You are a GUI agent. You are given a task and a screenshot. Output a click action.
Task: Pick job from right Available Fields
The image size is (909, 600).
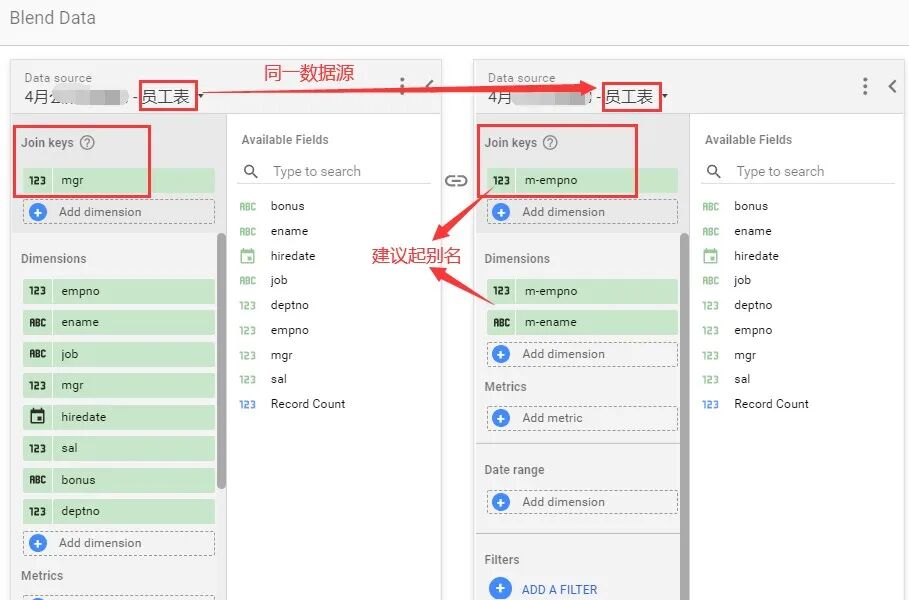click(742, 281)
